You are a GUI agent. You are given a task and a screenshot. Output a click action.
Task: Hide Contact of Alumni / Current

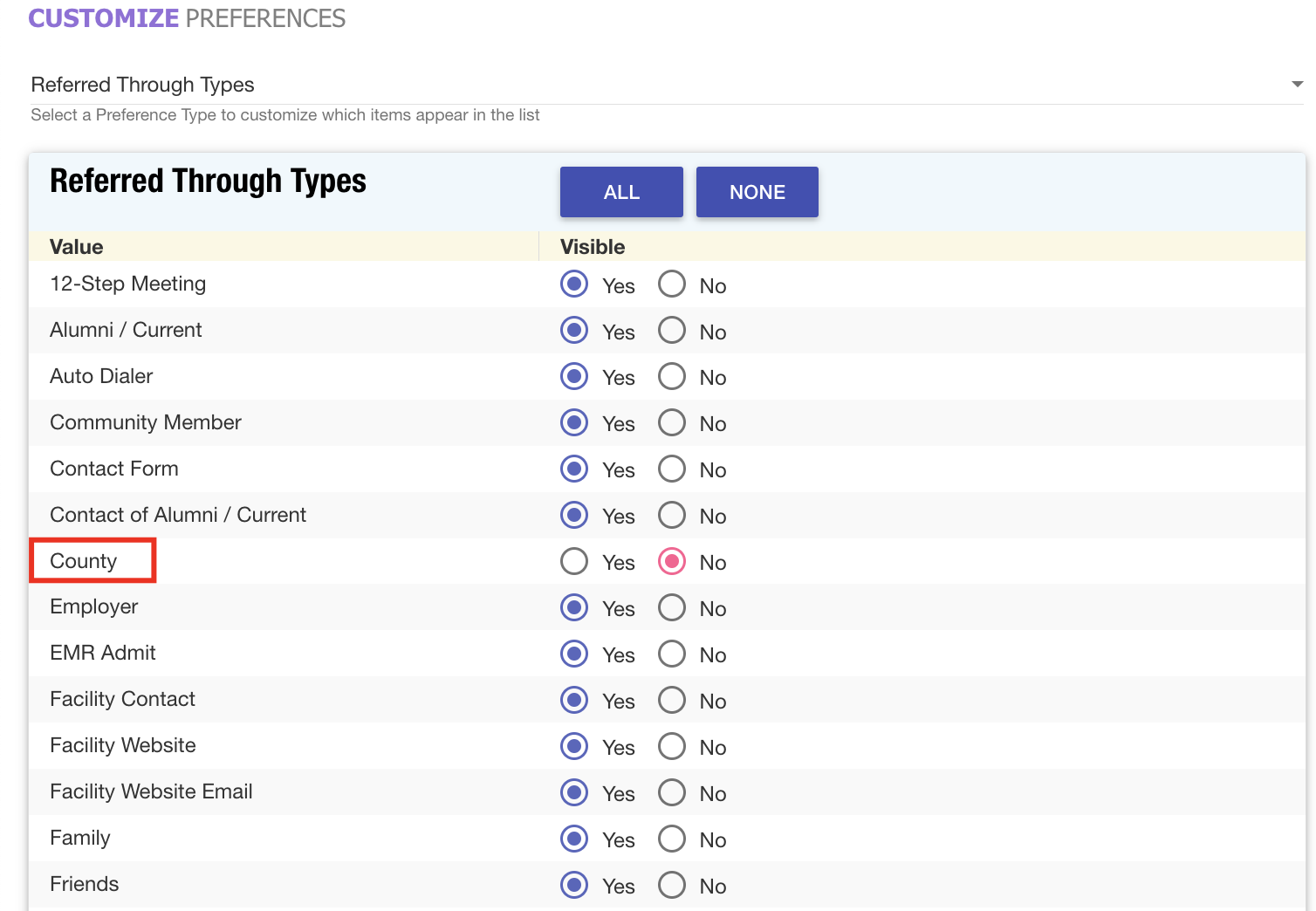tap(672, 516)
